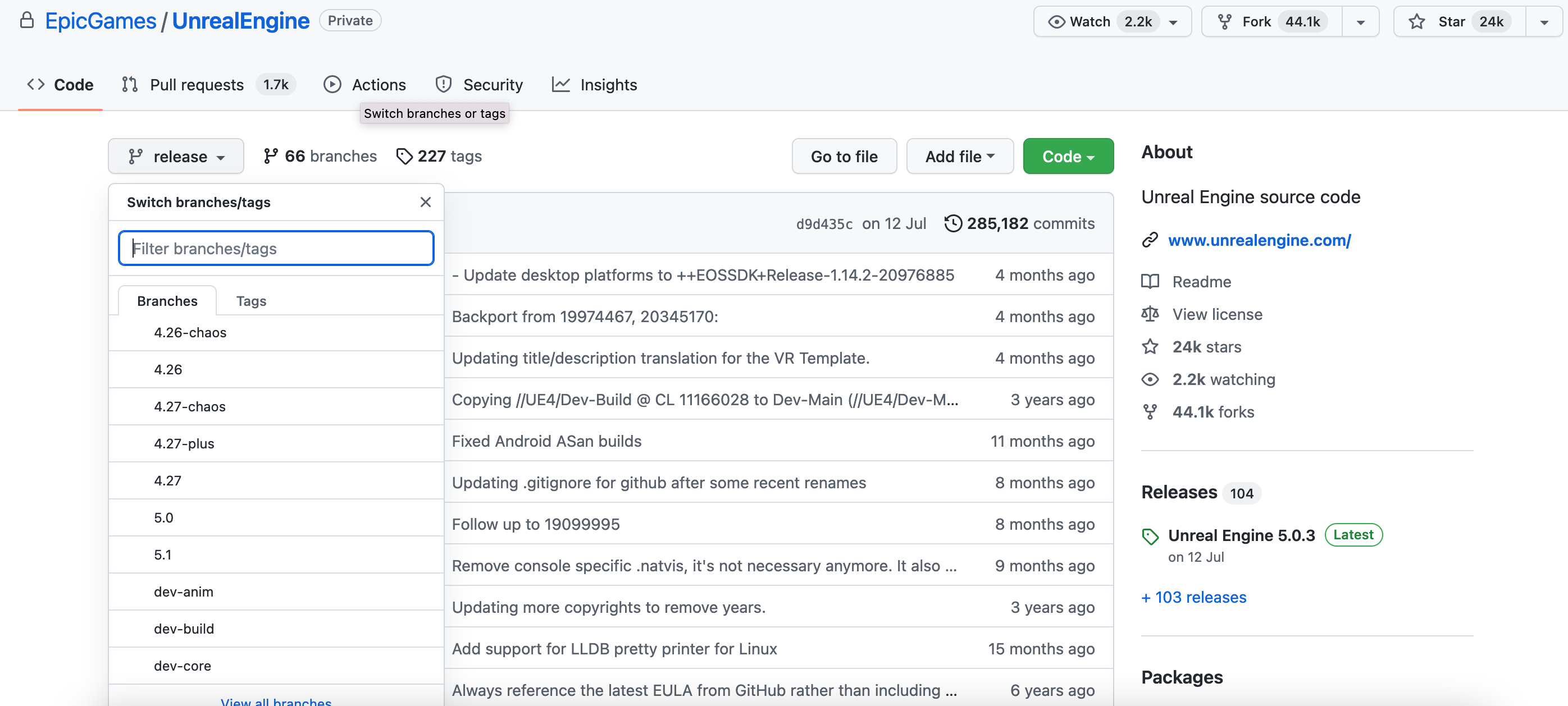Select Branches tab in branch popup
The image size is (1568, 706).
(167, 301)
